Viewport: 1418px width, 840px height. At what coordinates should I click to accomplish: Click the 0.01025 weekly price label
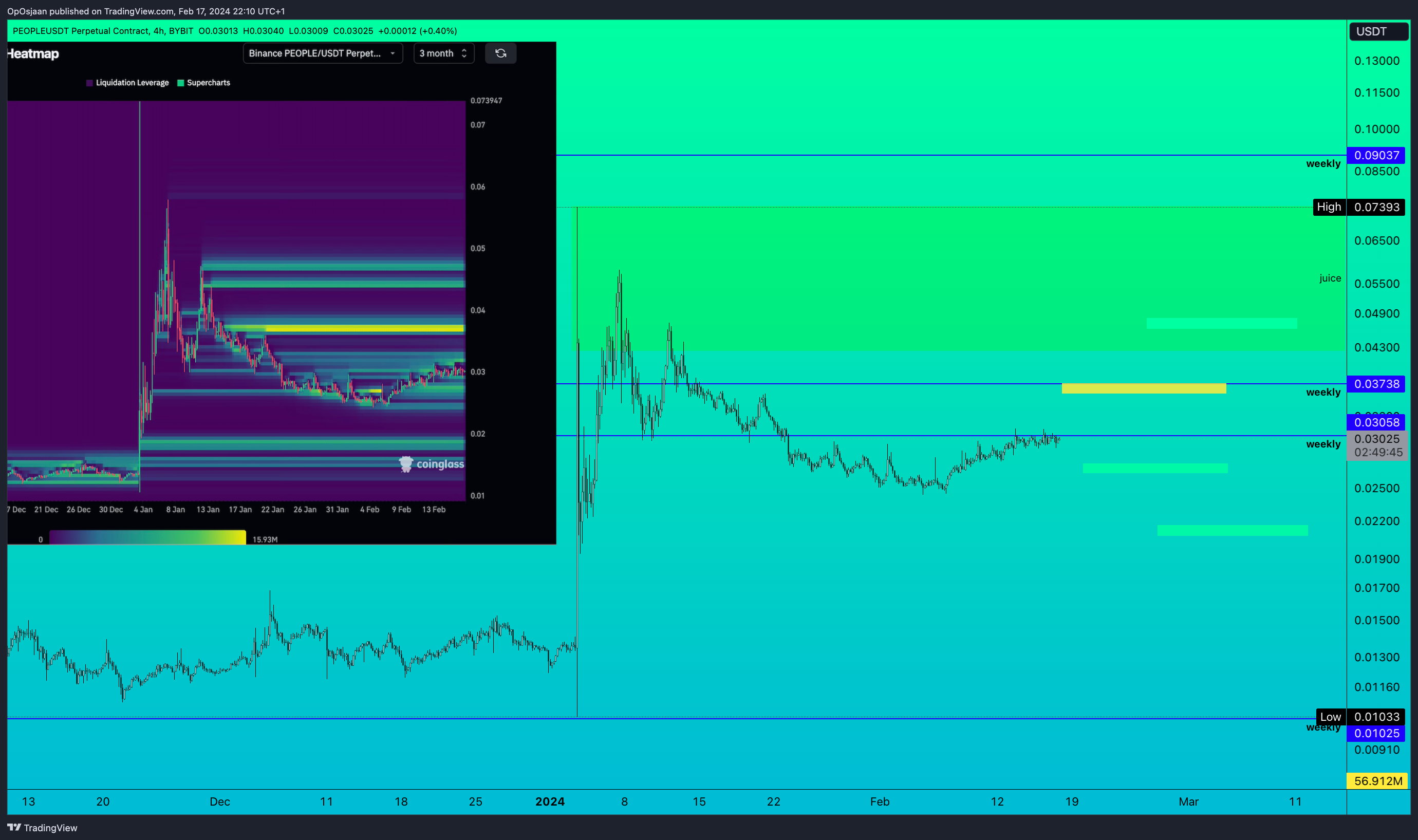1376,733
